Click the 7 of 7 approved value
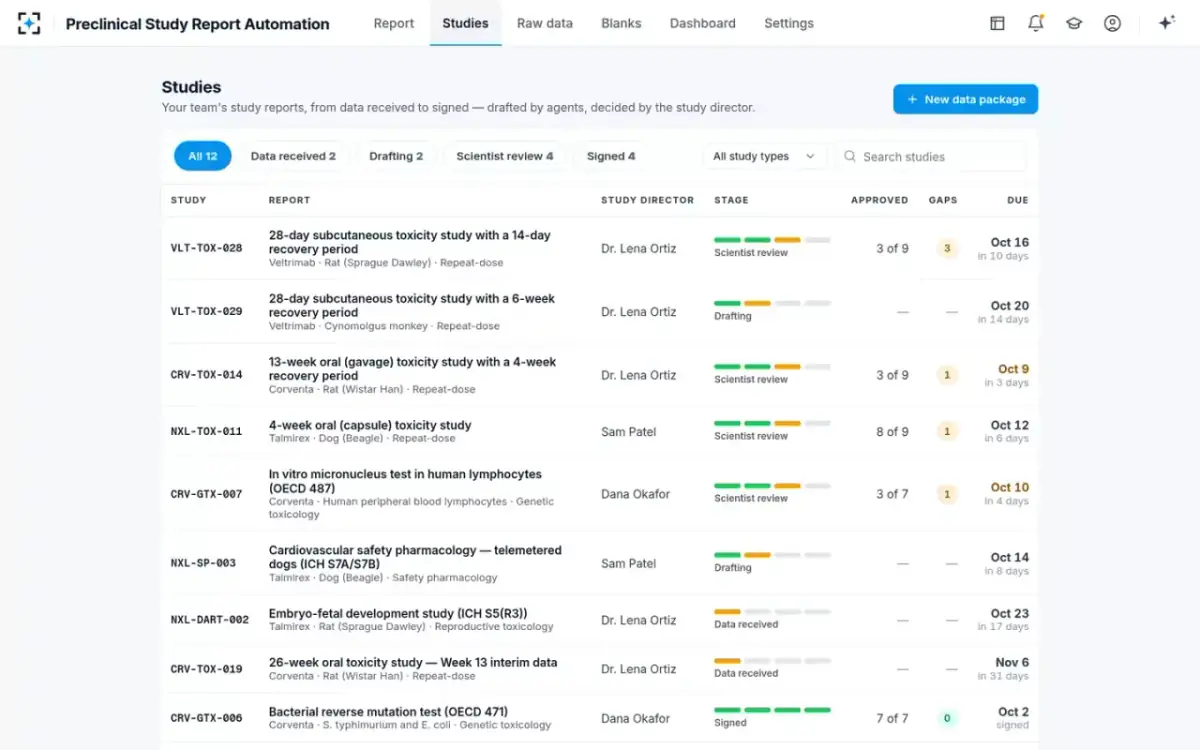This screenshot has height=750, width=1200. tap(892, 718)
